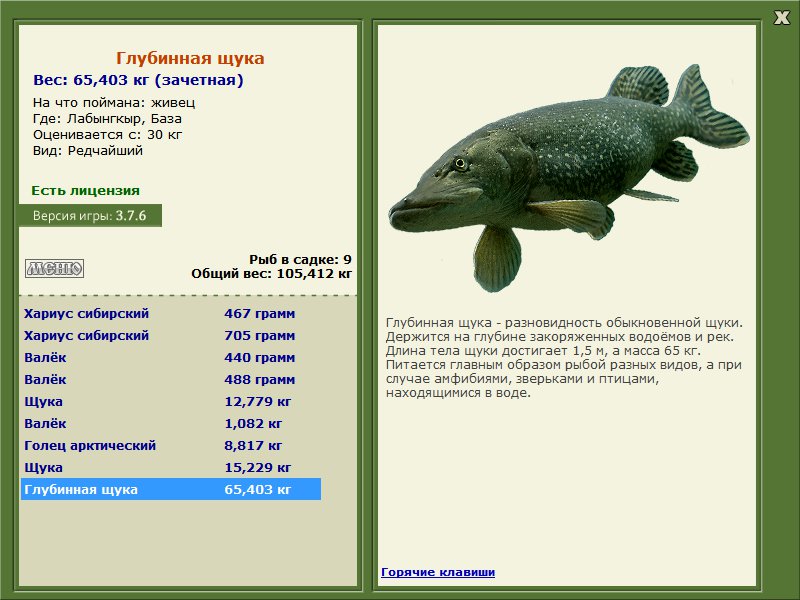This screenshot has height=600, width=800.
Task: Select the Щука 12,779 кг row
Action: tap(171, 401)
